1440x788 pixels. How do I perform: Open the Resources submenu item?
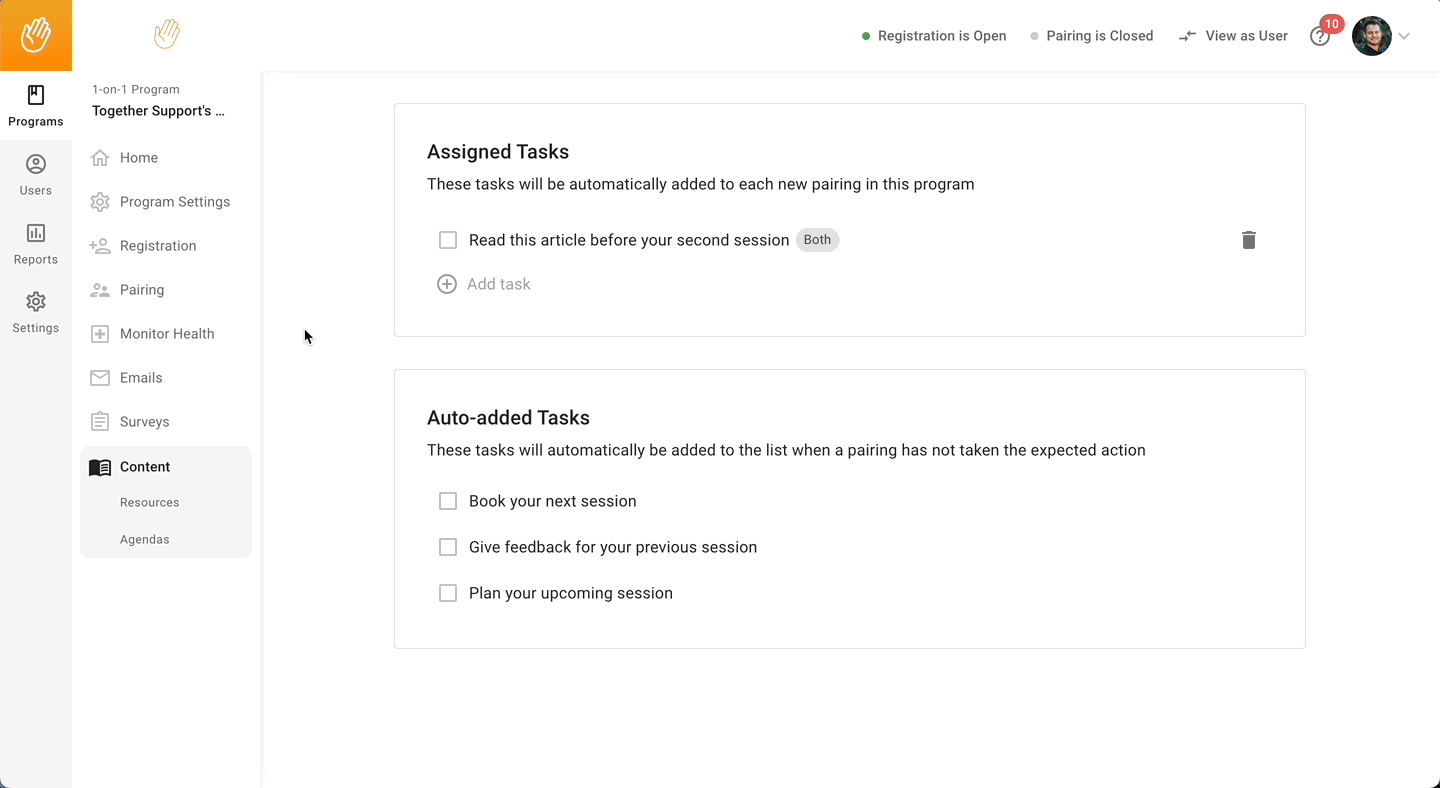150,503
